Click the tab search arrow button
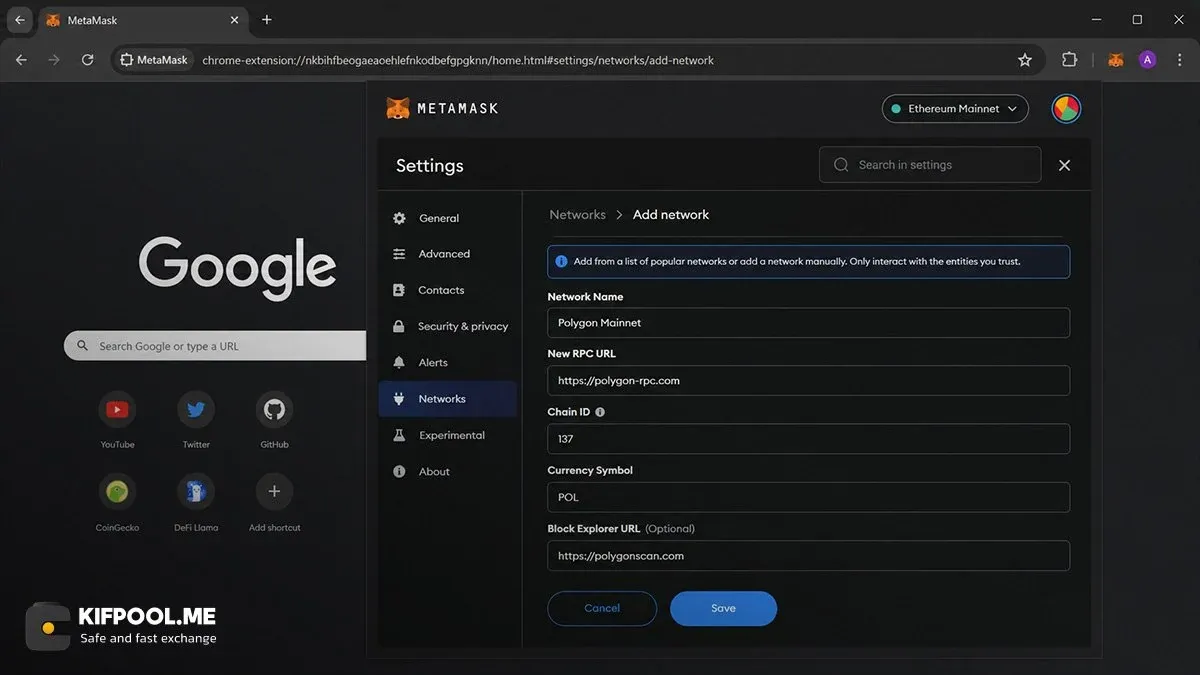 19,20
